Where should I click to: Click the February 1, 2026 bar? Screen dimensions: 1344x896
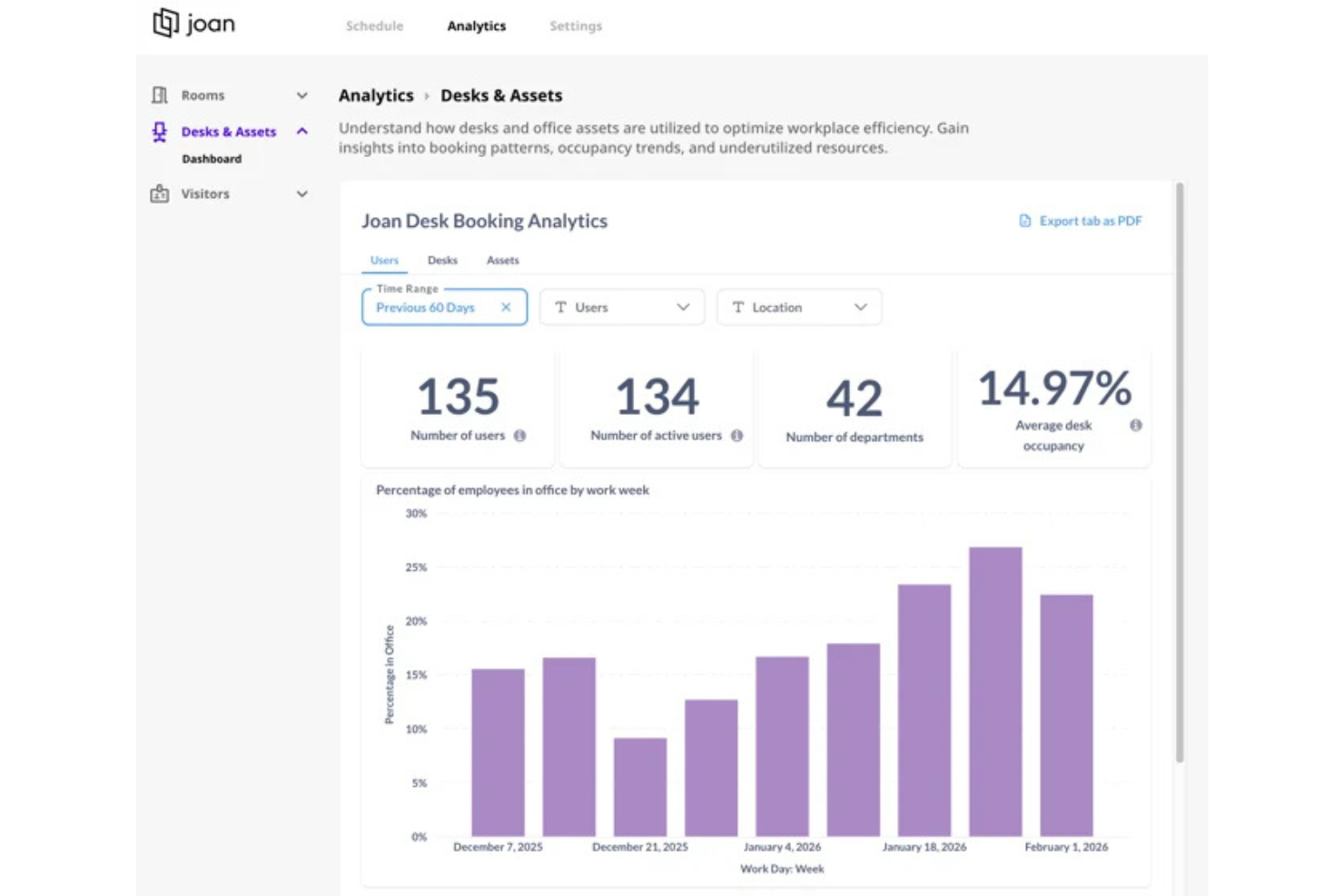point(1066,715)
